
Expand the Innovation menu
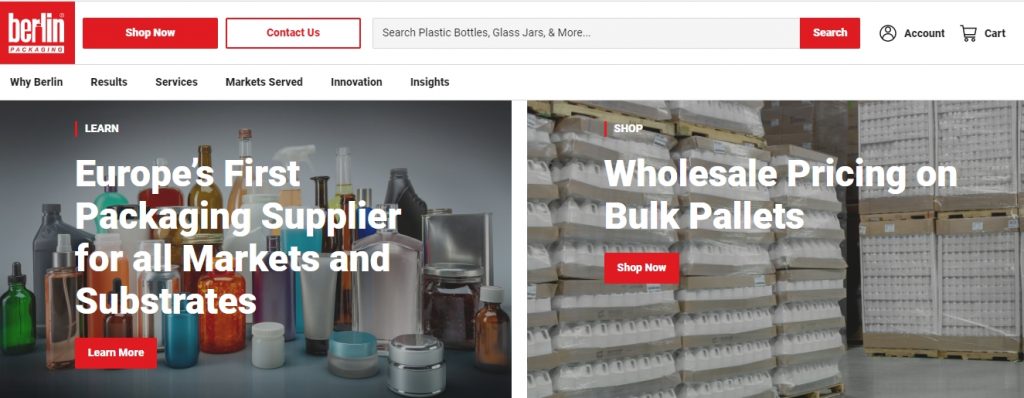pyautogui.click(x=357, y=82)
